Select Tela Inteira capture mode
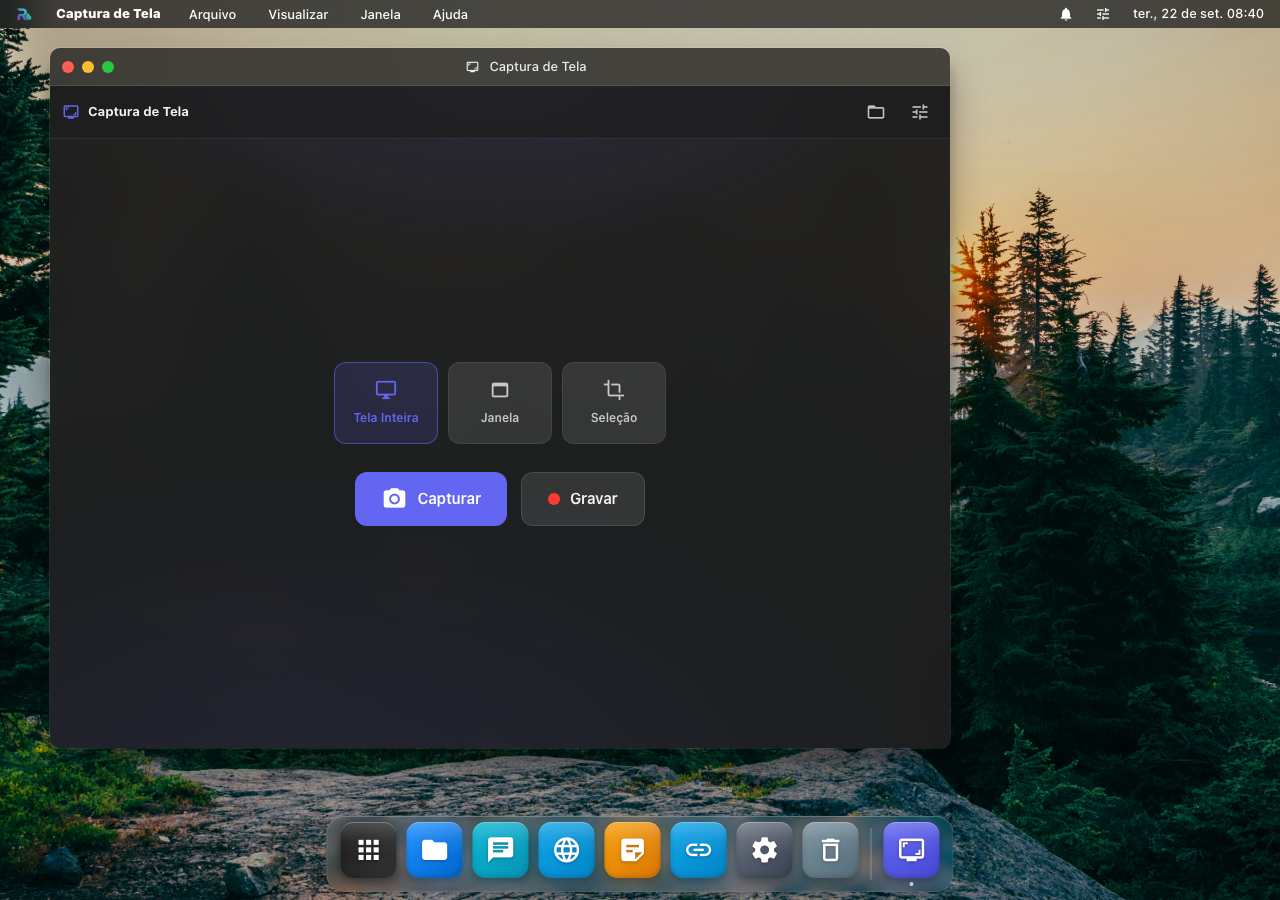The image size is (1280, 900). pyautogui.click(x=386, y=403)
